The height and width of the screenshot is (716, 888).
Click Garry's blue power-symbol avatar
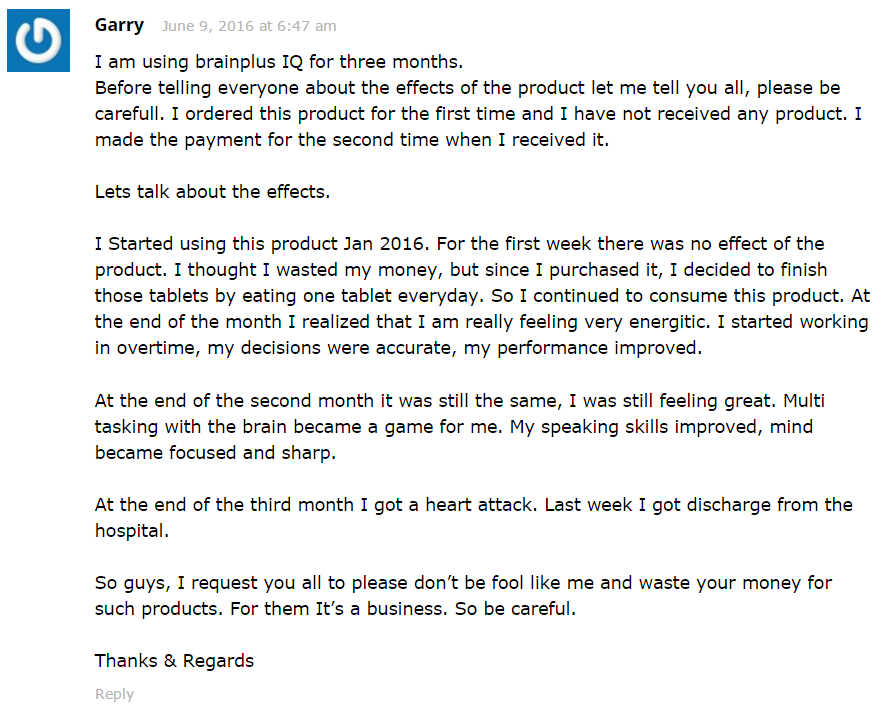39,40
